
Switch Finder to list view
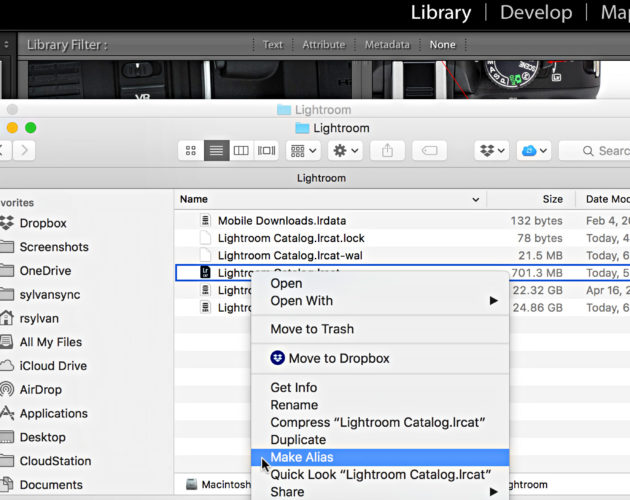[x=216, y=151]
